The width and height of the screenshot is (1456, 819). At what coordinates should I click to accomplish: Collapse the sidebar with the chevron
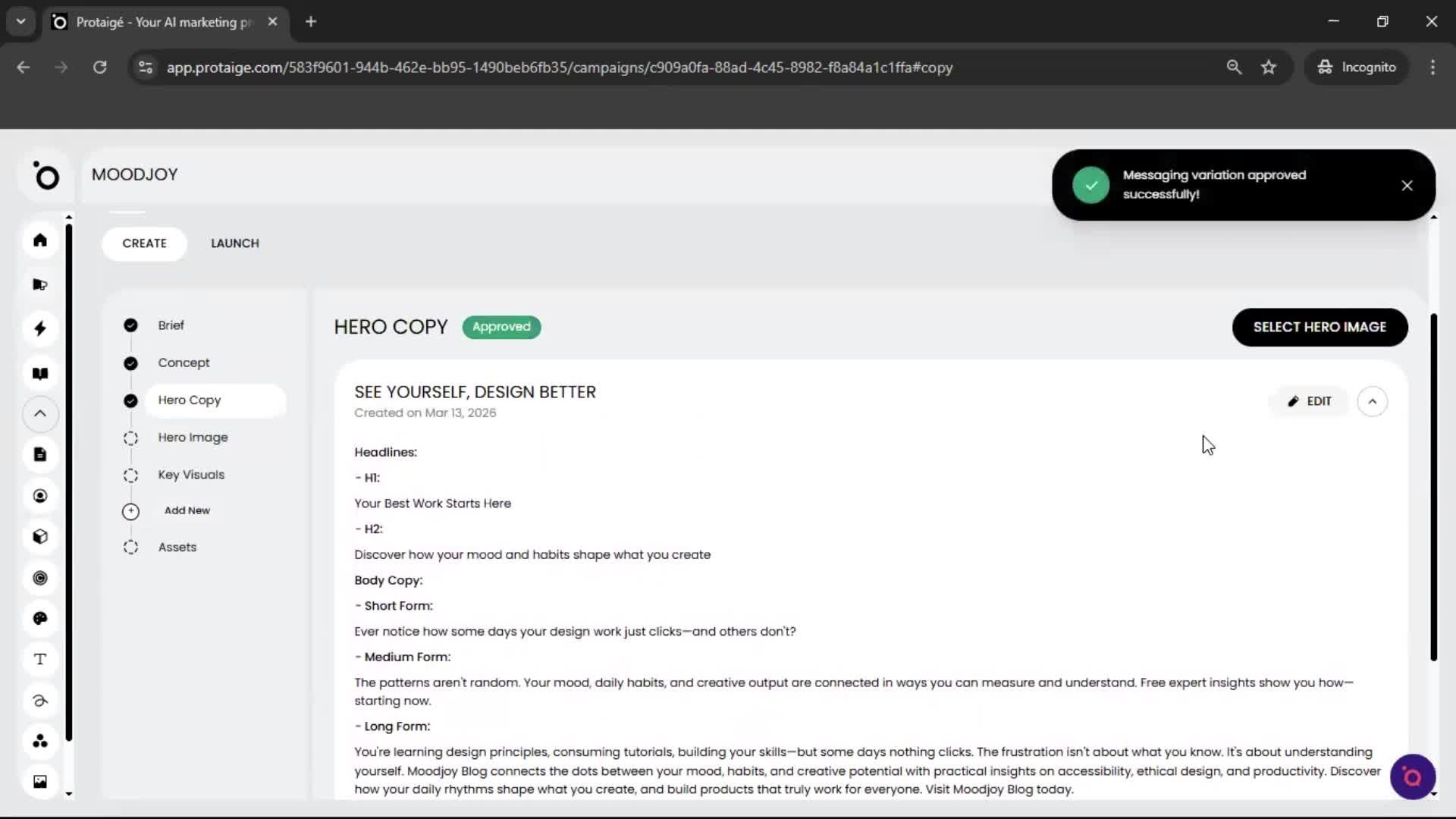pyautogui.click(x=40, y=414)
